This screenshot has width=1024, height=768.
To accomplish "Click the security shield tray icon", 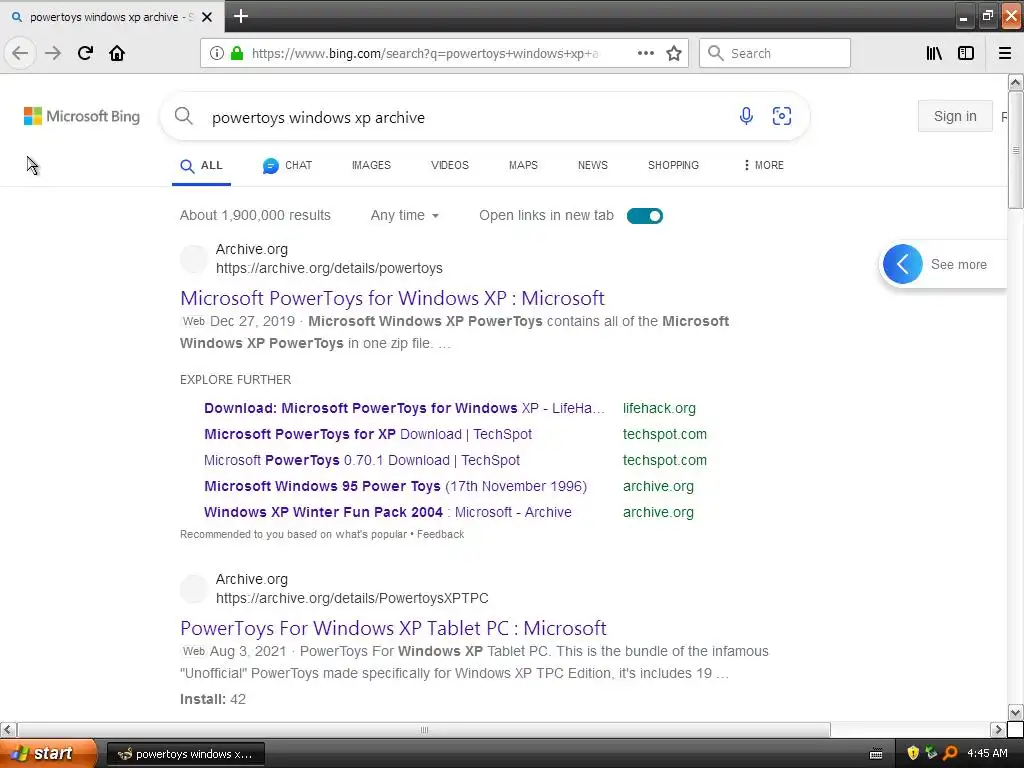I will [913, 753].
